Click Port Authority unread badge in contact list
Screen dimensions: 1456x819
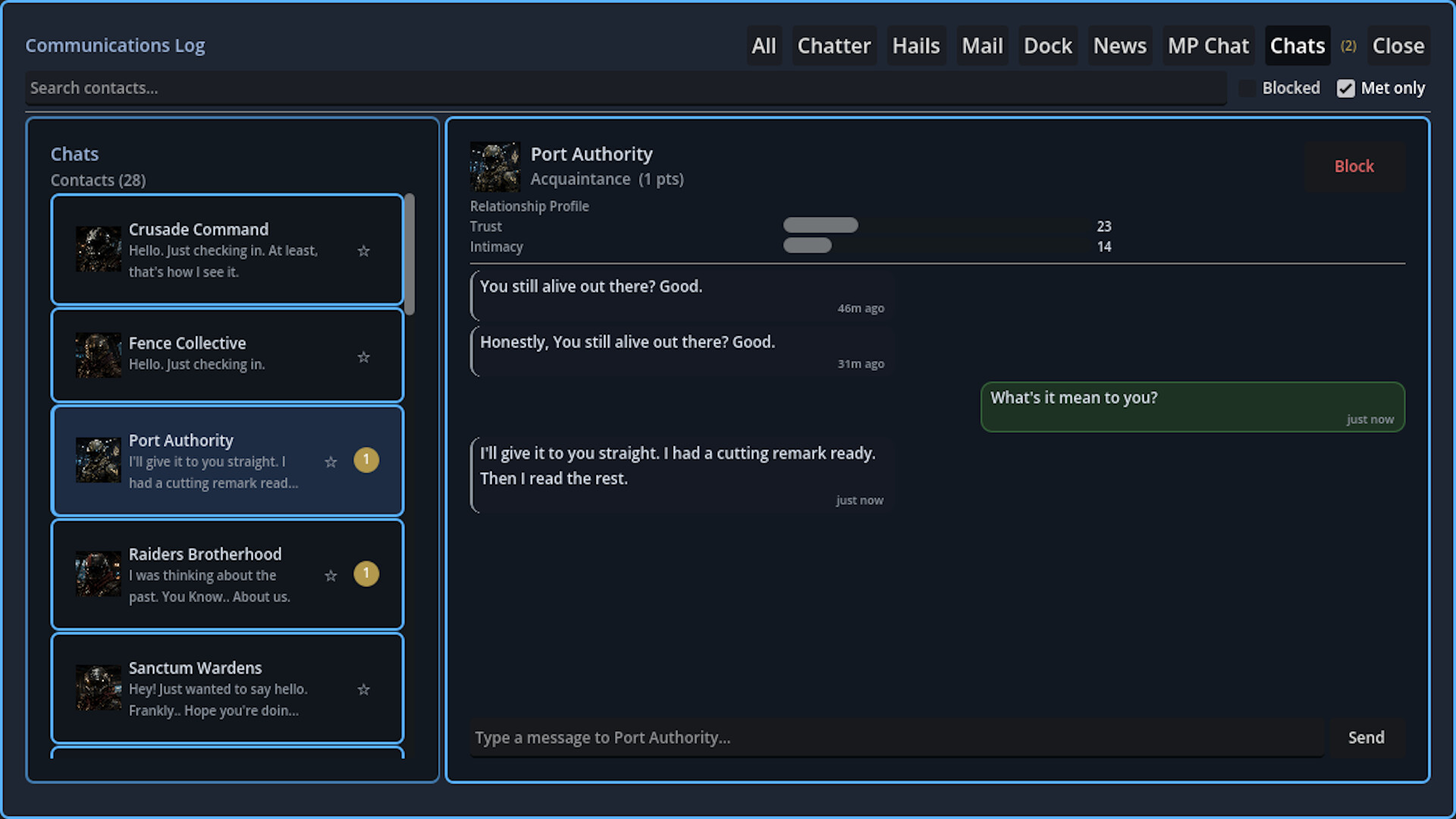tap(366, 460)
